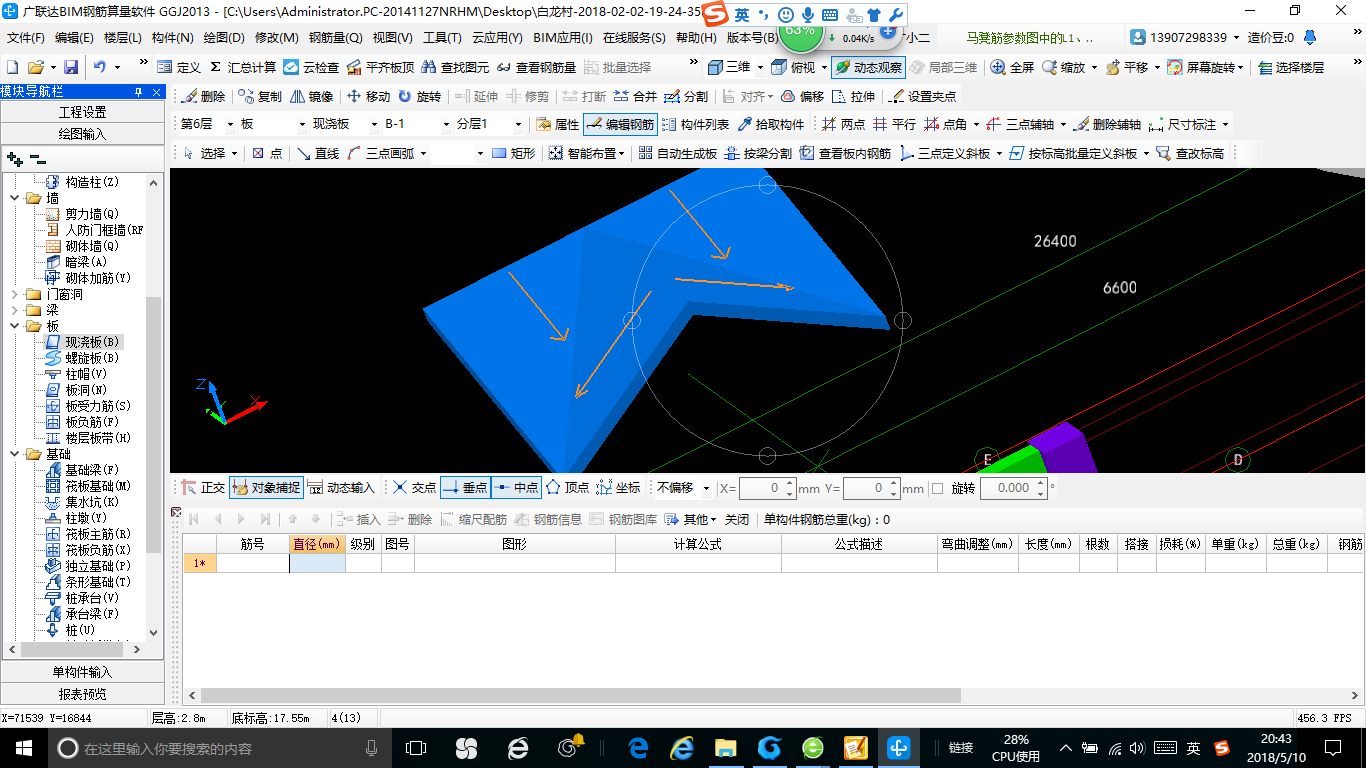Click the X coordinate input field

[767, 488]
